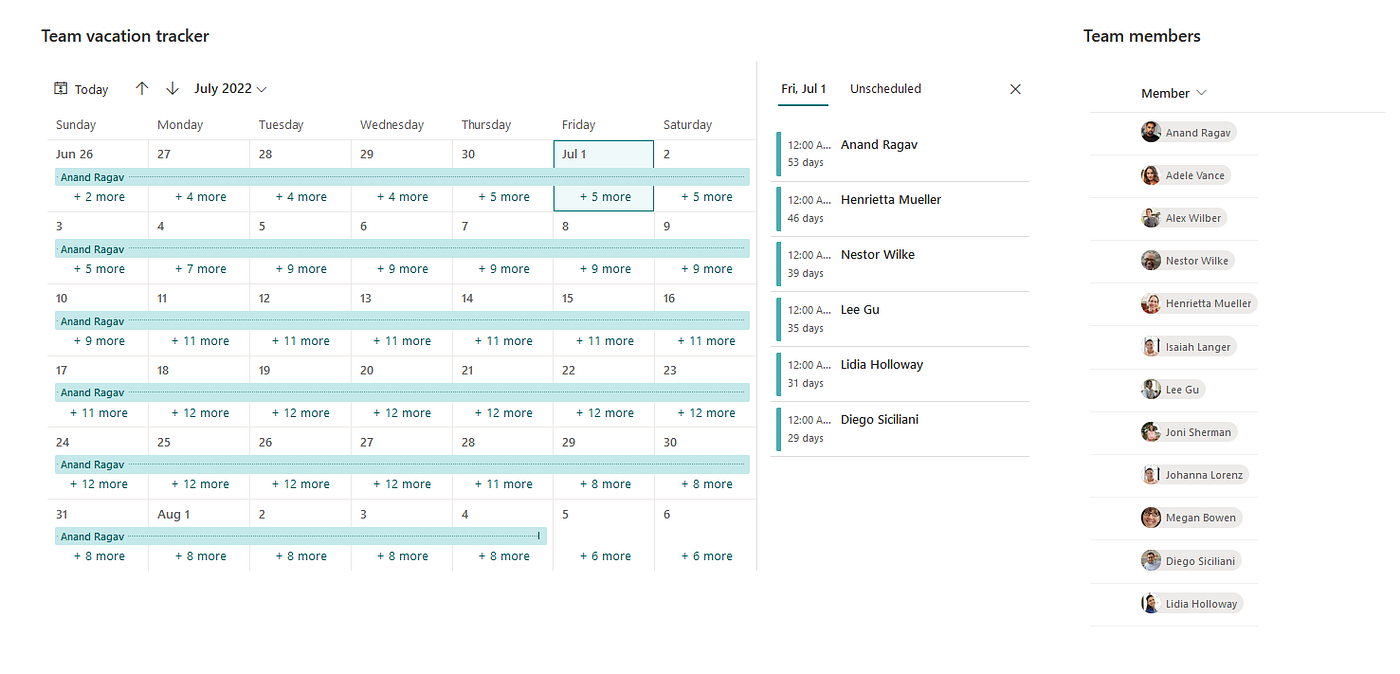Expand '+ 6 more' on Friday Aug 5
Viewport: 1400px width, 674px height.
(x=605, y=556)
